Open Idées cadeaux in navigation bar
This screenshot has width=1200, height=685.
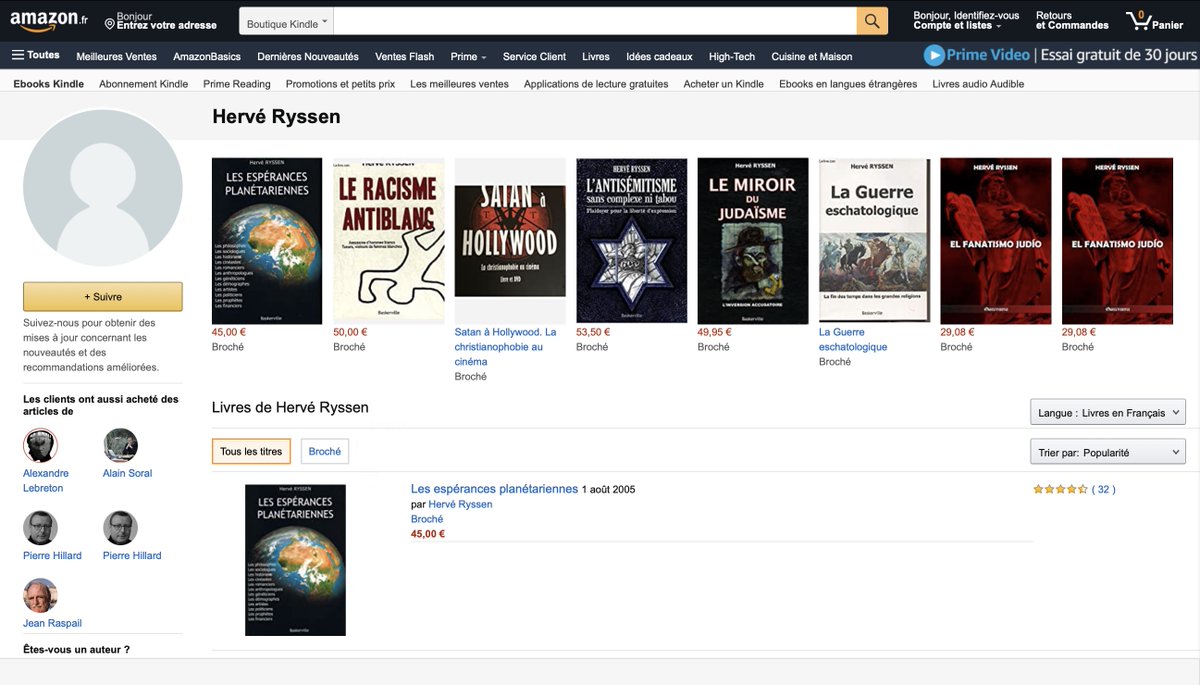659,57
